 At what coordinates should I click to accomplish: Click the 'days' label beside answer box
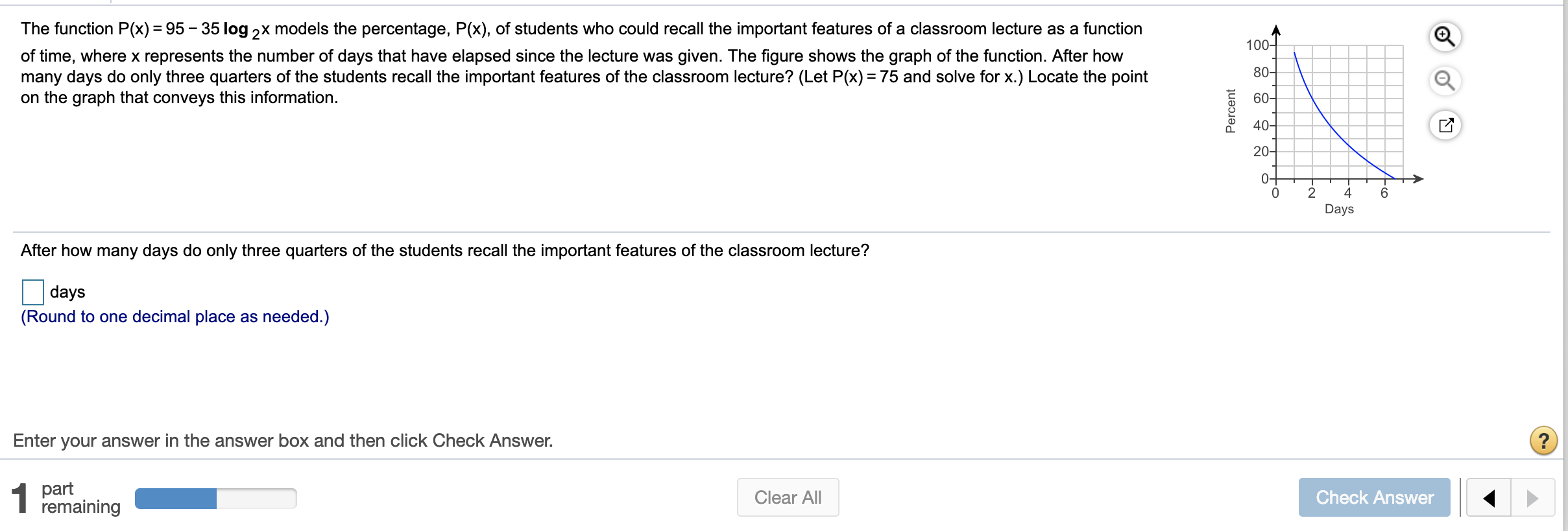pyautogui.click(x=67, y=292)
